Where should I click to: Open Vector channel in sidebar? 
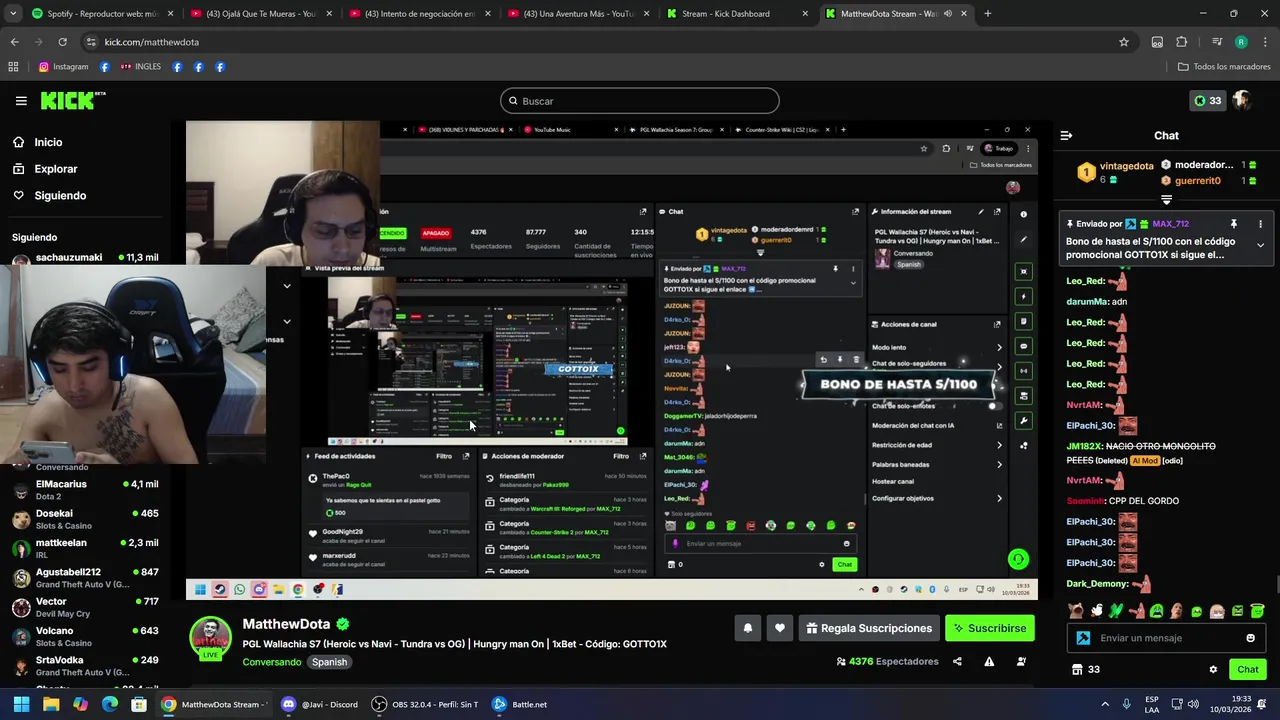coord(85,607)
